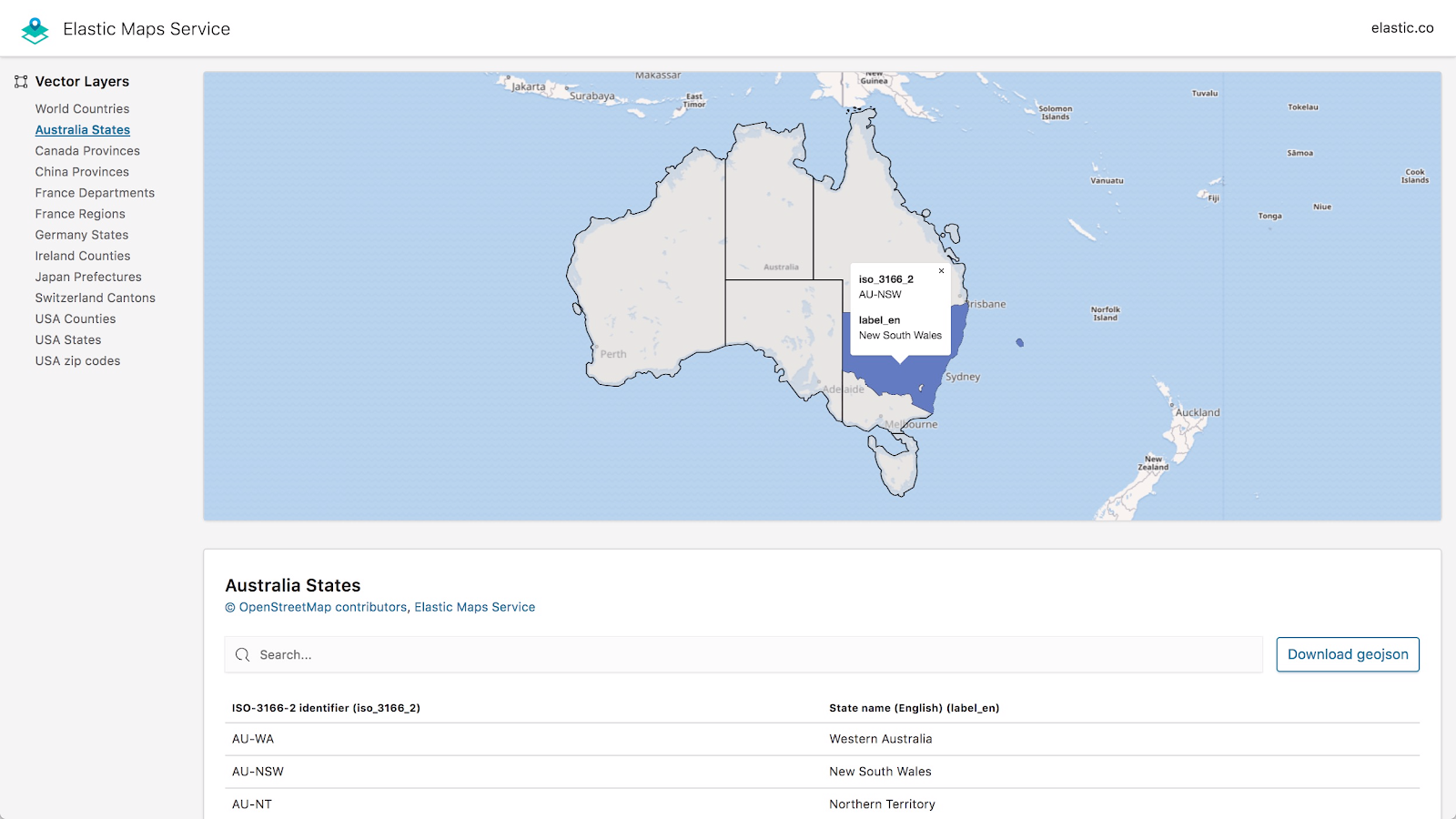
Task: Click Perth label on the map
Action: coord(613,354)
